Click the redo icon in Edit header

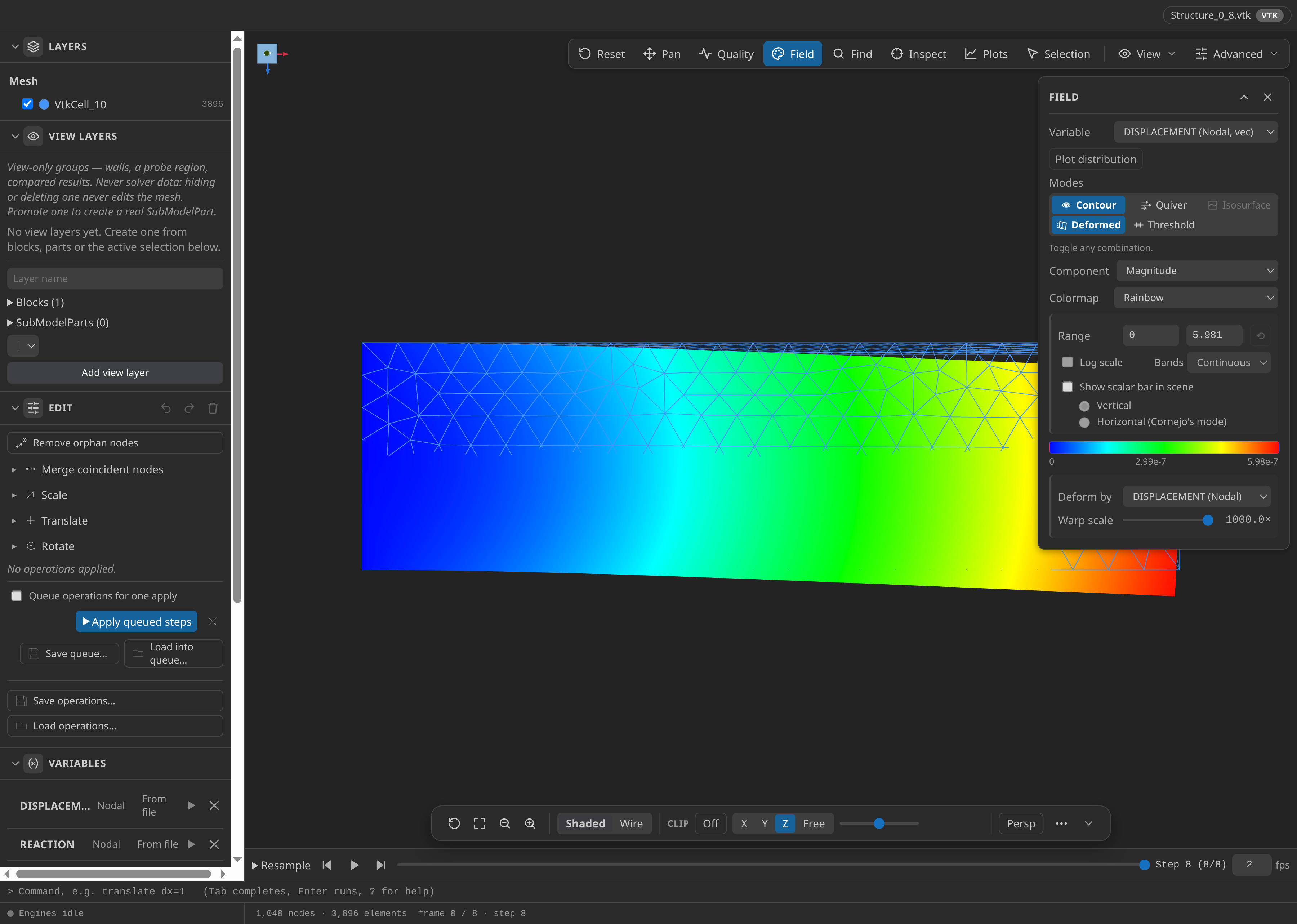click(190, 408)
